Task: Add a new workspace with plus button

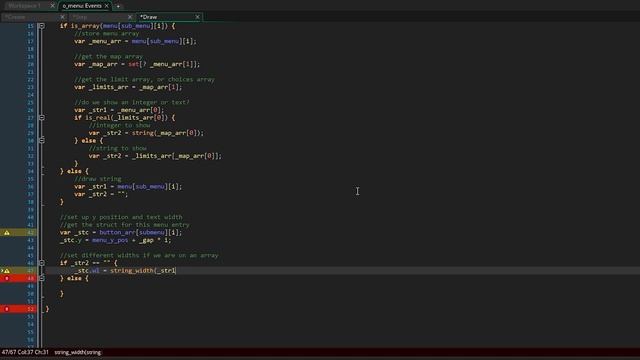Action: click(x=118, y=6)
